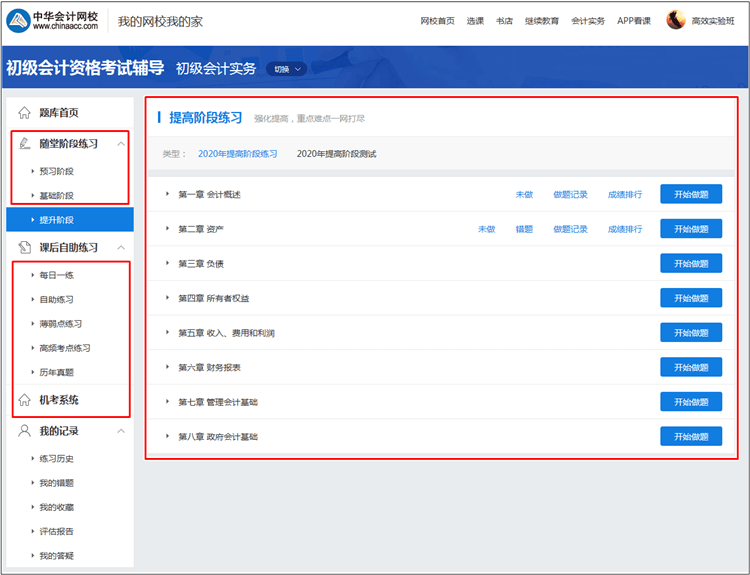
Task: Open 成绩排行 for 第二章 资产
Action: point(625,229)
